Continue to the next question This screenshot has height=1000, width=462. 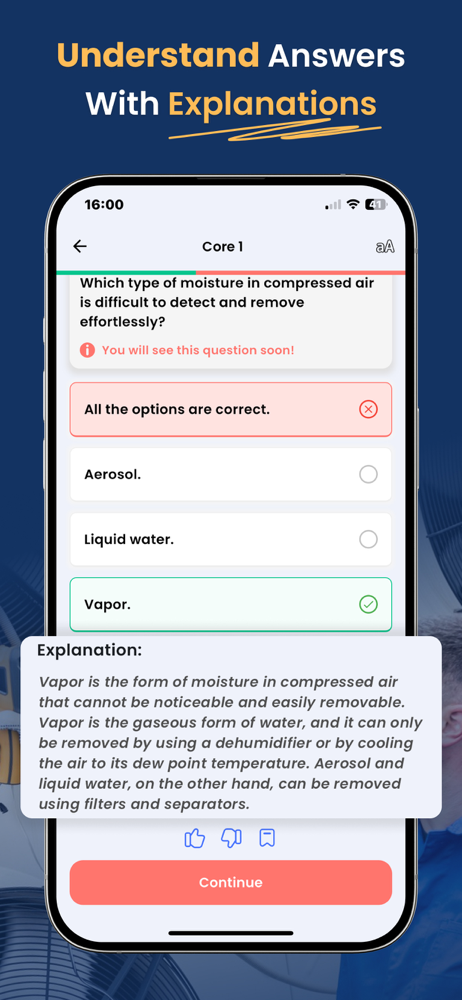230,883
